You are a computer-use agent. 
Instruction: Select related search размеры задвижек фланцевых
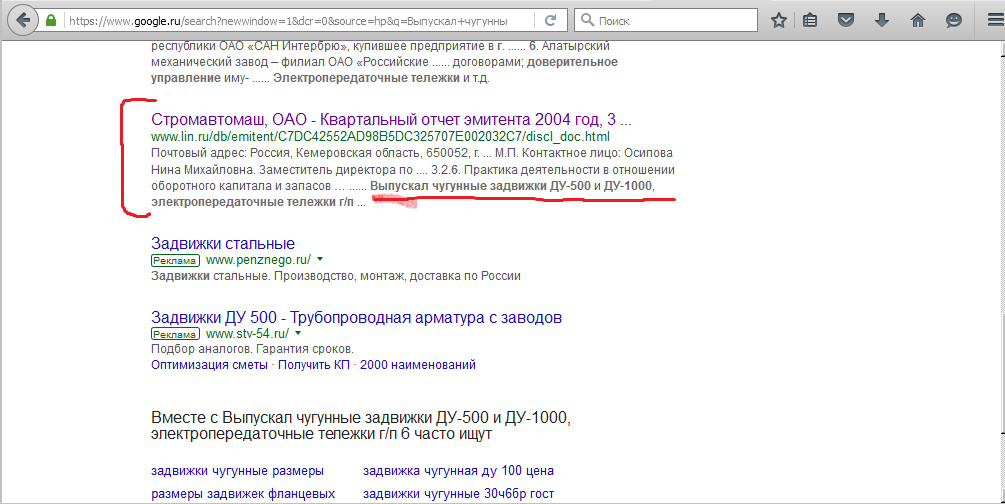[x=243, y=494]
